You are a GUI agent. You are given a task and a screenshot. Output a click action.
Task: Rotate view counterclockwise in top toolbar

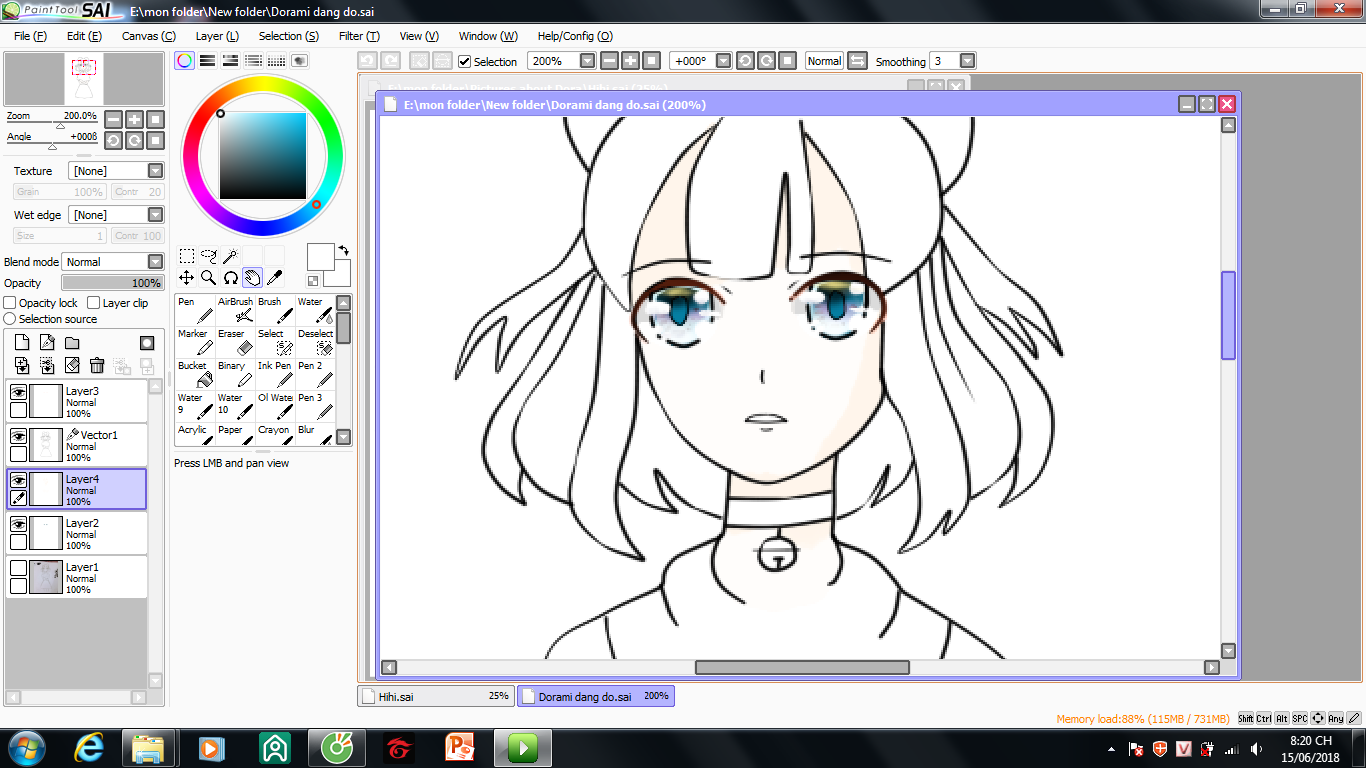[745, 61]
